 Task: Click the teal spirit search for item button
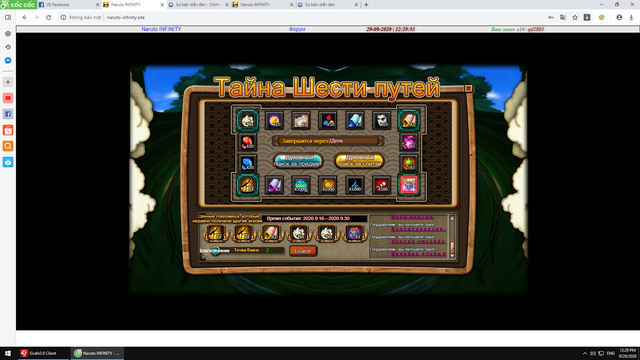298,160
